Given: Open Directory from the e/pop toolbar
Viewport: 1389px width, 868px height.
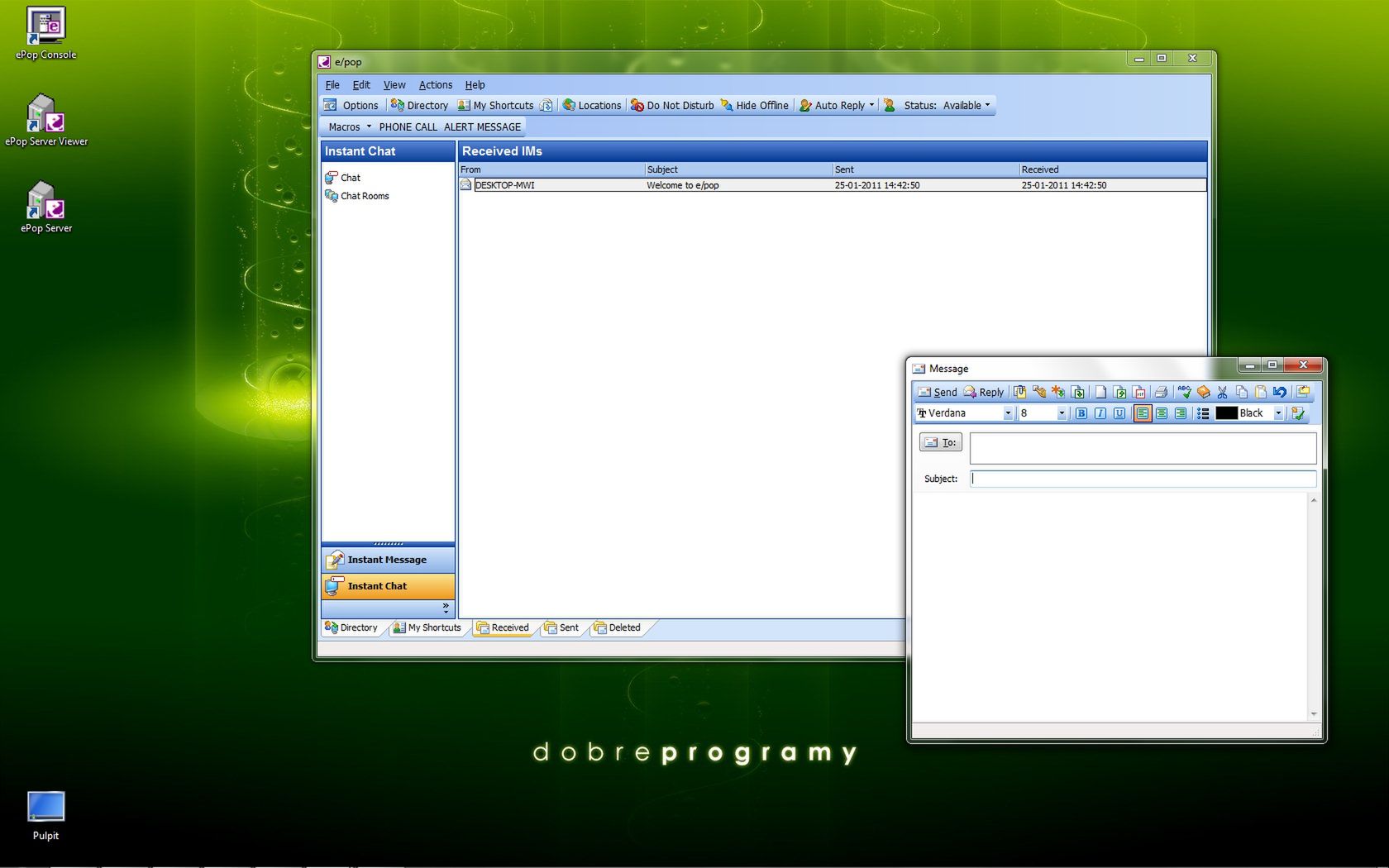Looking at the screenshot, I should coord(419,105).
